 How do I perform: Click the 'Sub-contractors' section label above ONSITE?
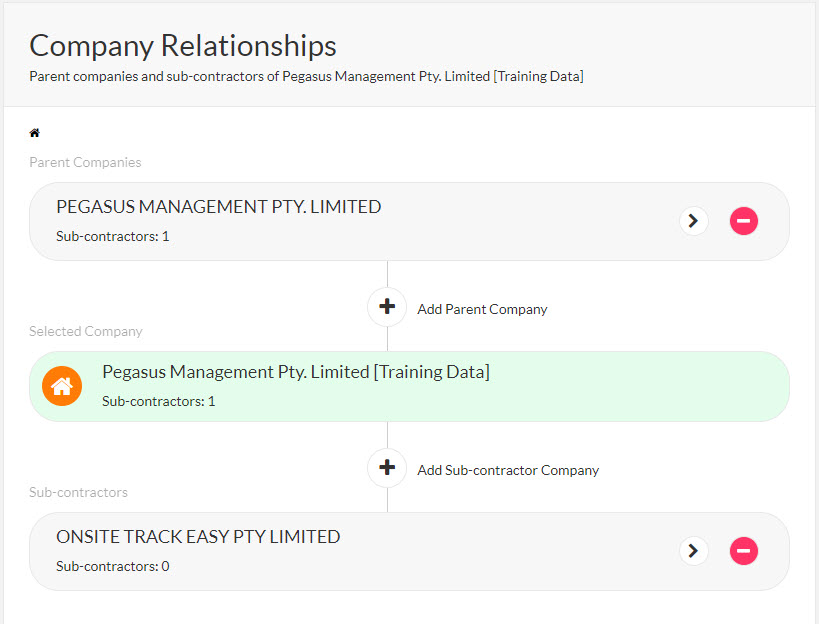click(x=78, y=492)
